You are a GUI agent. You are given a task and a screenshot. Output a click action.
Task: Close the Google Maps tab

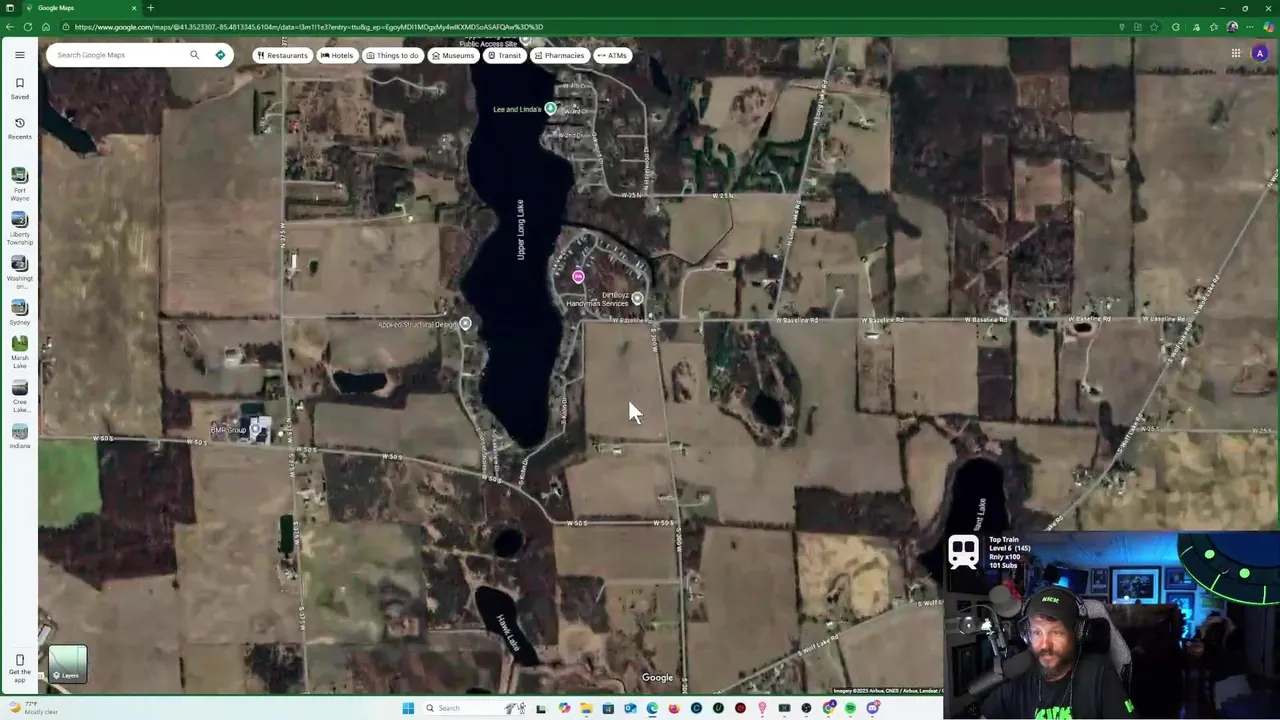pyautogui.click(x=134, y=8)
